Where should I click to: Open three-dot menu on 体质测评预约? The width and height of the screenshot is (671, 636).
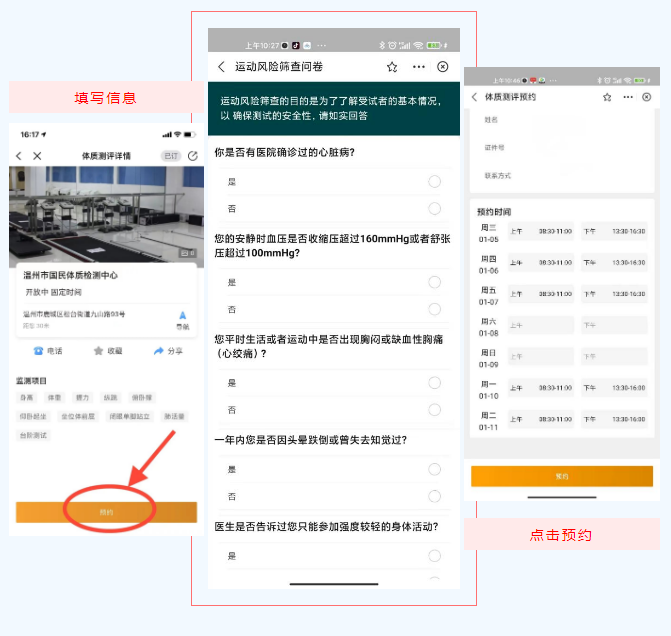point(627,97)
